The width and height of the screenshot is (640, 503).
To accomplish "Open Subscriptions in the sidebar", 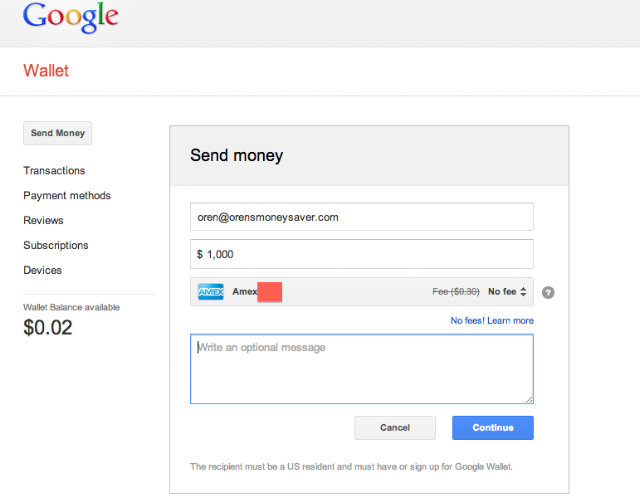I will (56, 245).
